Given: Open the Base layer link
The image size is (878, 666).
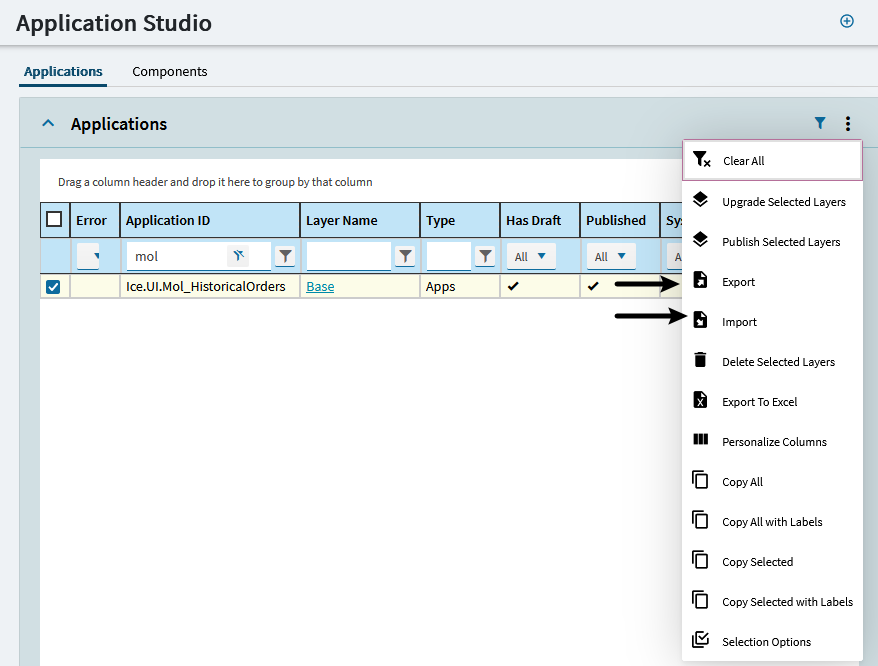Looking at the screenshot, I should [x=320, y=287].
